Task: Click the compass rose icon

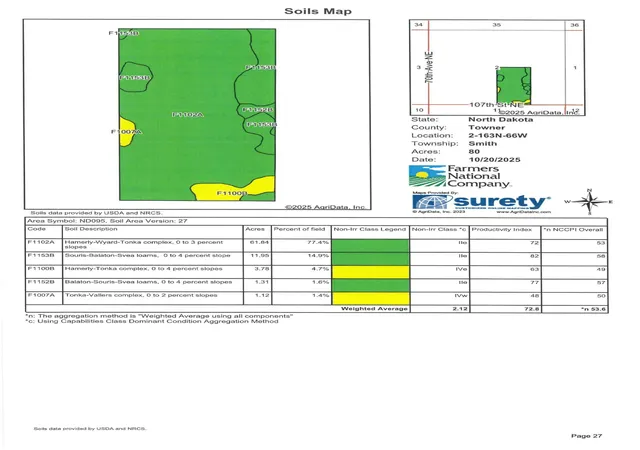Action: point(589,202)
